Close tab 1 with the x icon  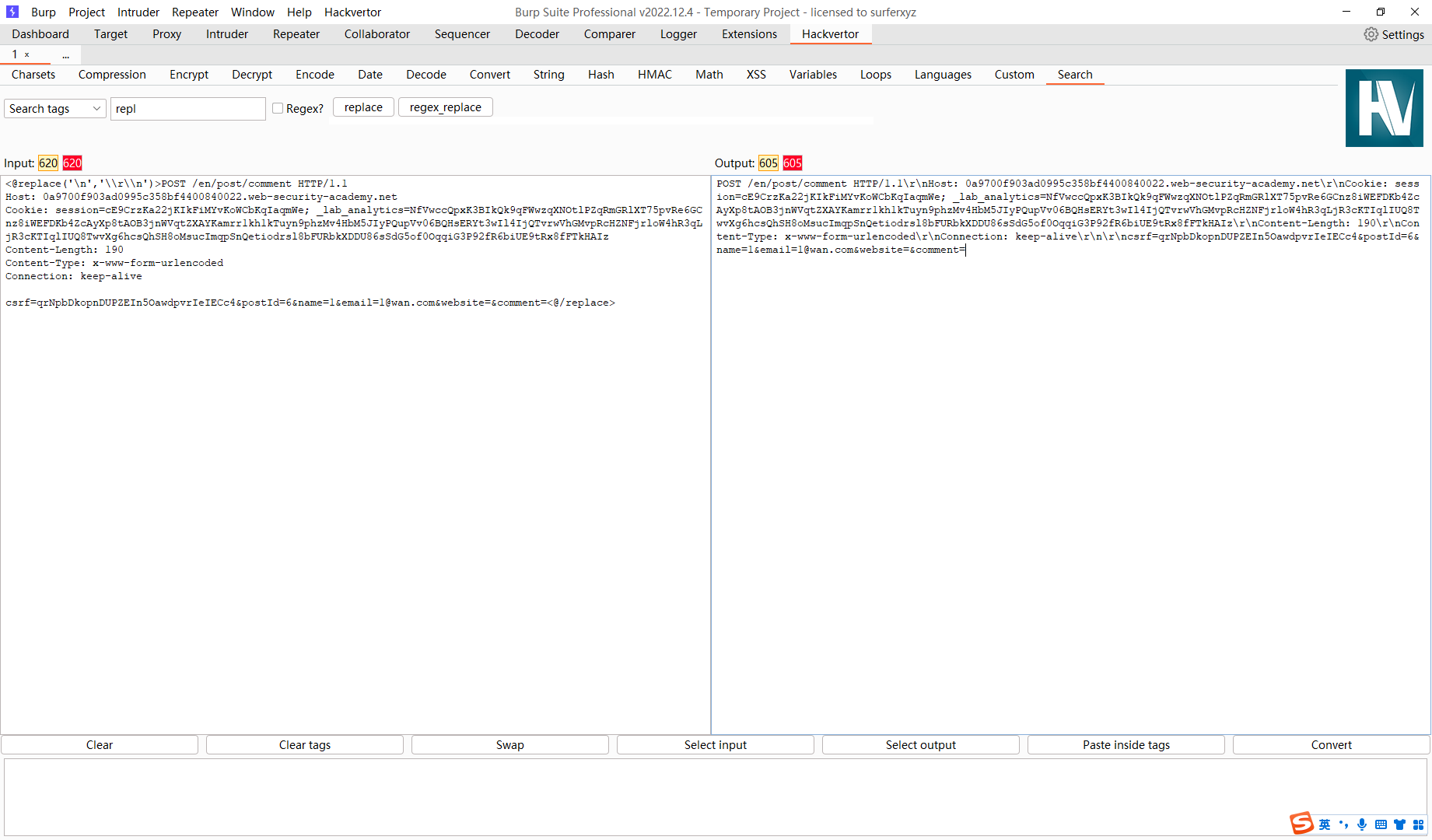[27, 54]
